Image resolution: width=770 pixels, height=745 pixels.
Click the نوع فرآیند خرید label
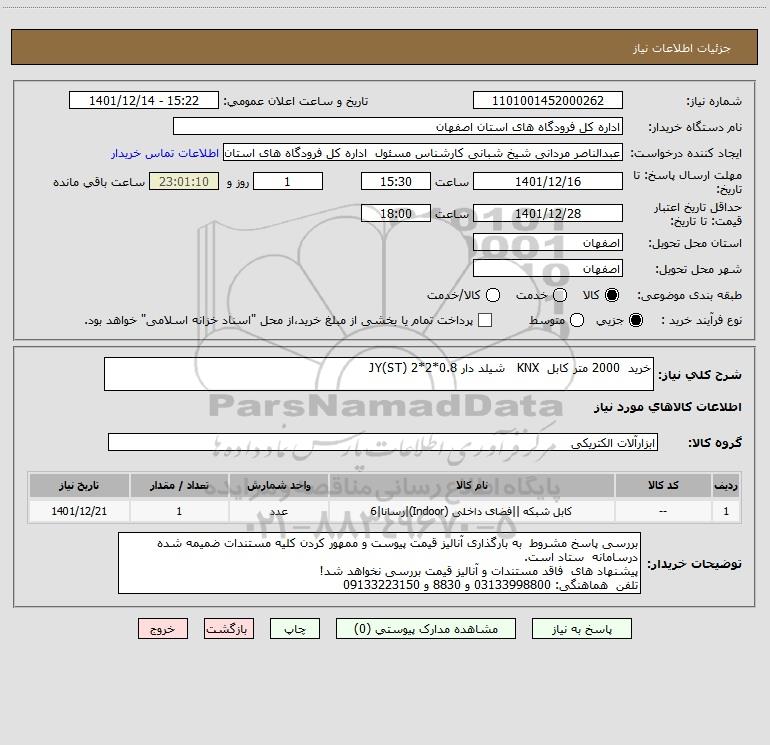701,321
